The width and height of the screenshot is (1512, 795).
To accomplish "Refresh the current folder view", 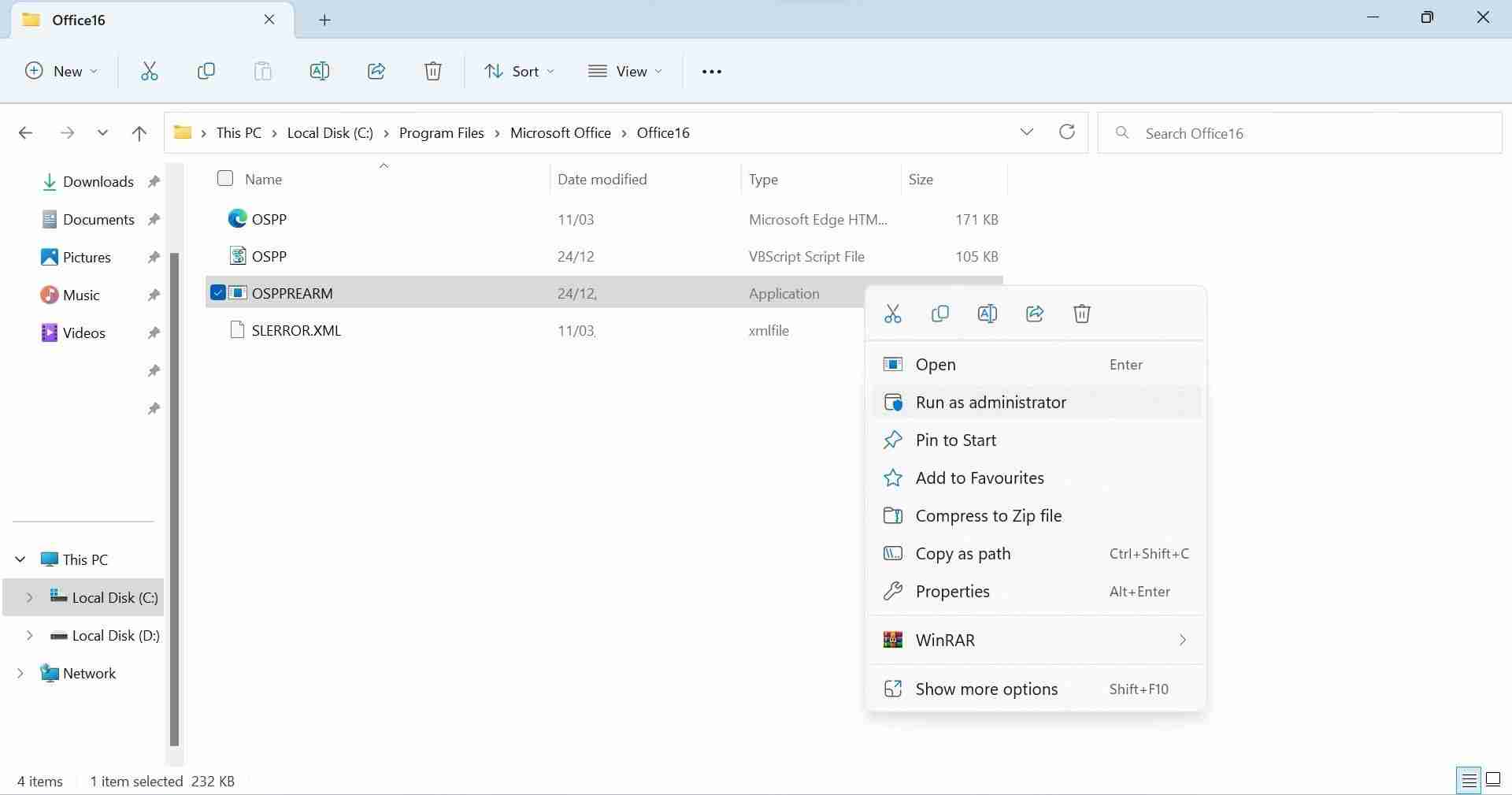I will [1067, 132].
